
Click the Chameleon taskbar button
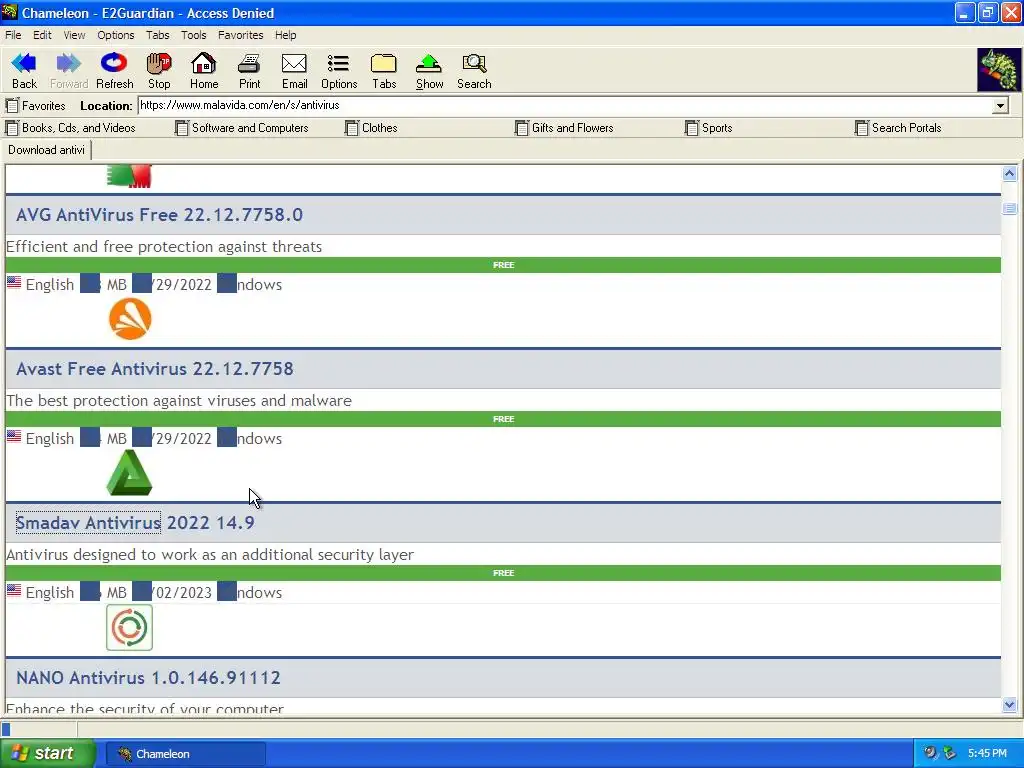click(185, 754)
